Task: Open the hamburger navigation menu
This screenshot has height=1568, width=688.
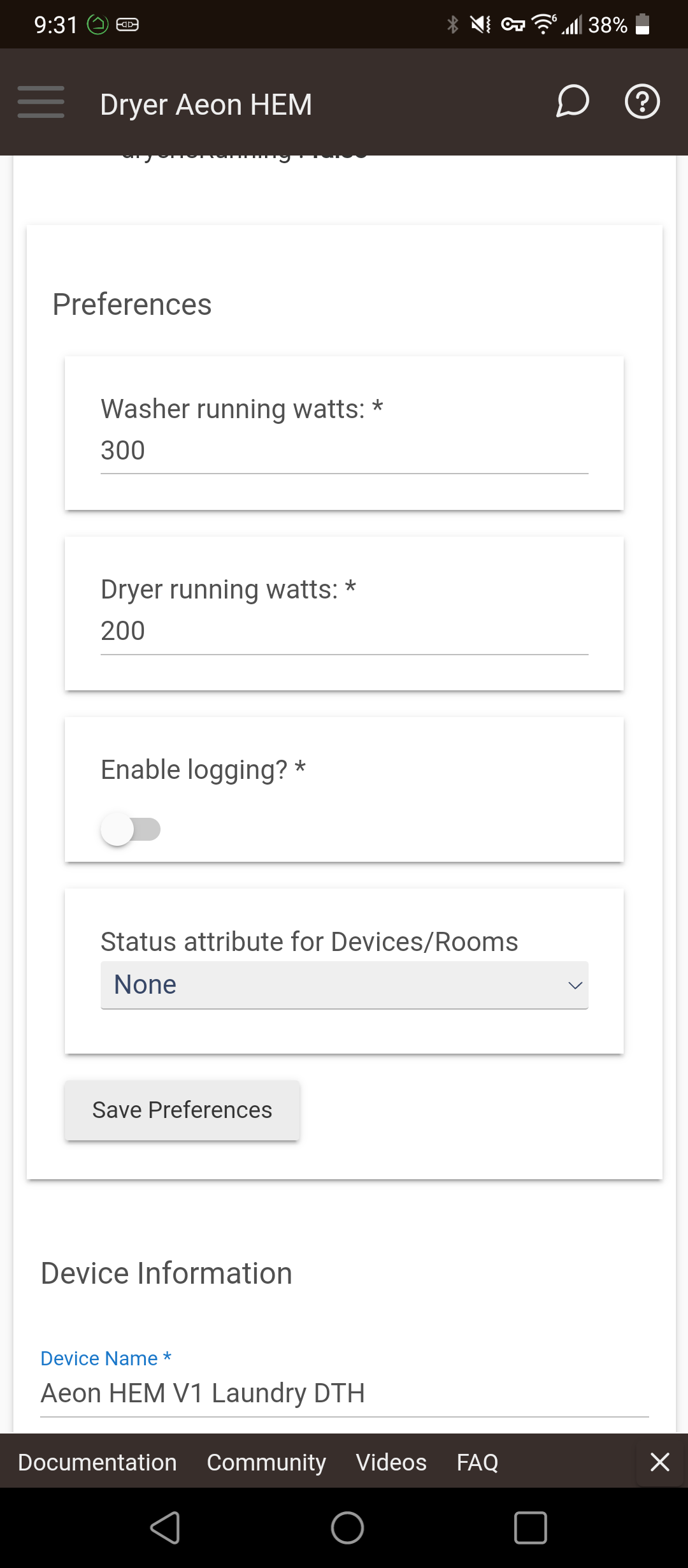Action: pos(41,102)
